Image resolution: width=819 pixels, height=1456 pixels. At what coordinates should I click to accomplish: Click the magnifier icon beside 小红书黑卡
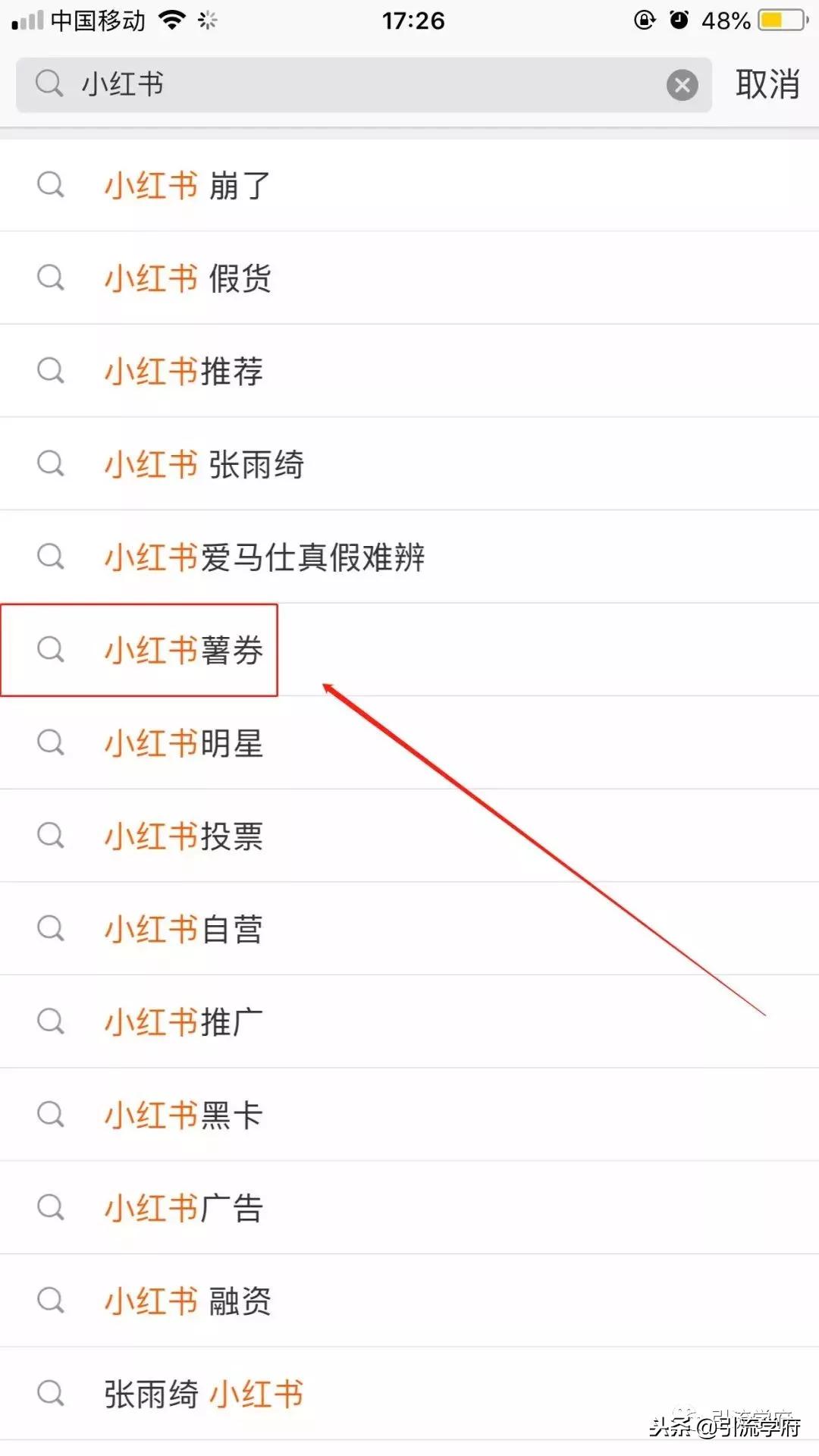tap(51, 1115)
